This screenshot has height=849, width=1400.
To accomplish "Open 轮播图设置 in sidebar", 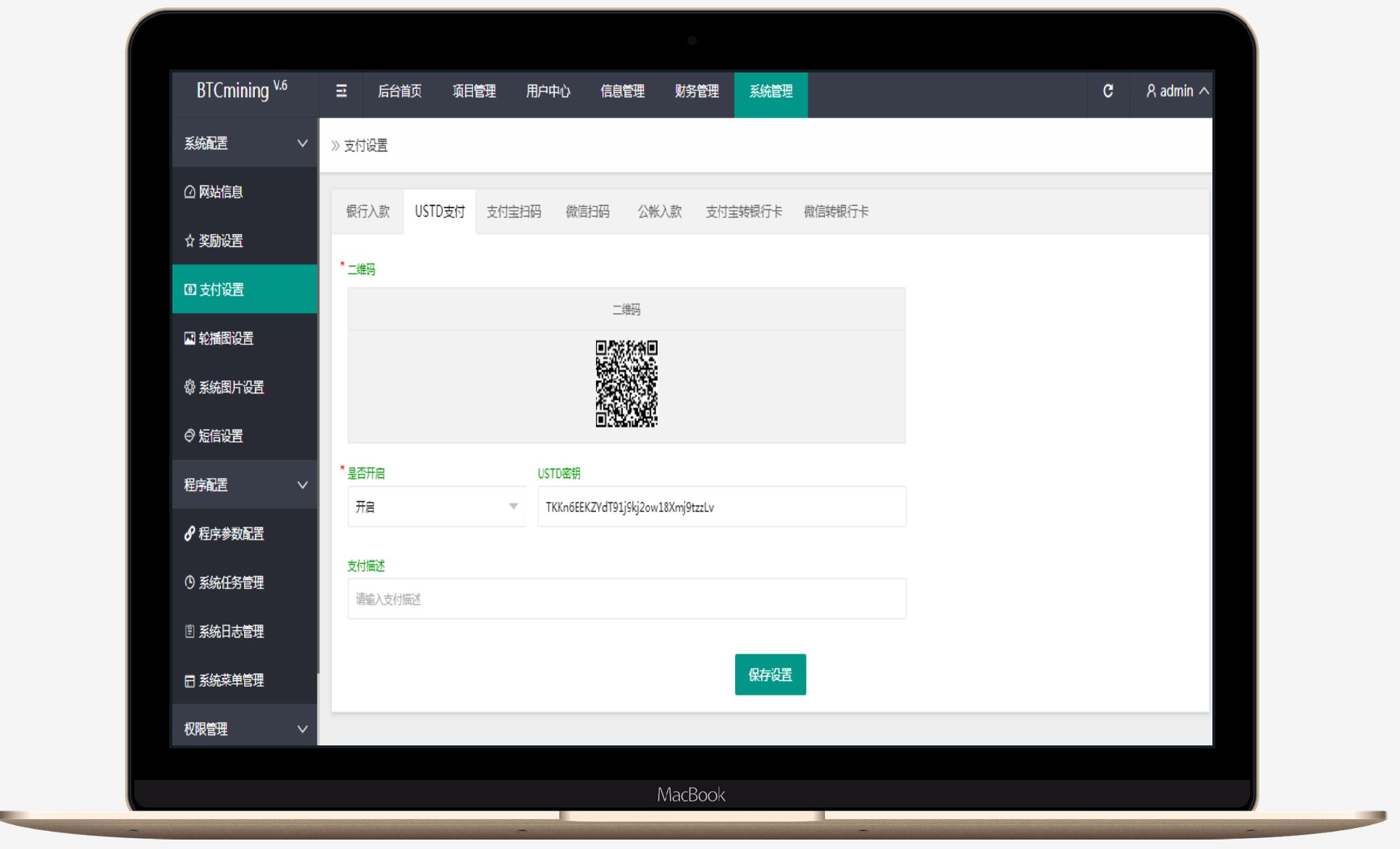I will pyautogui.click(x=245, y=338).
